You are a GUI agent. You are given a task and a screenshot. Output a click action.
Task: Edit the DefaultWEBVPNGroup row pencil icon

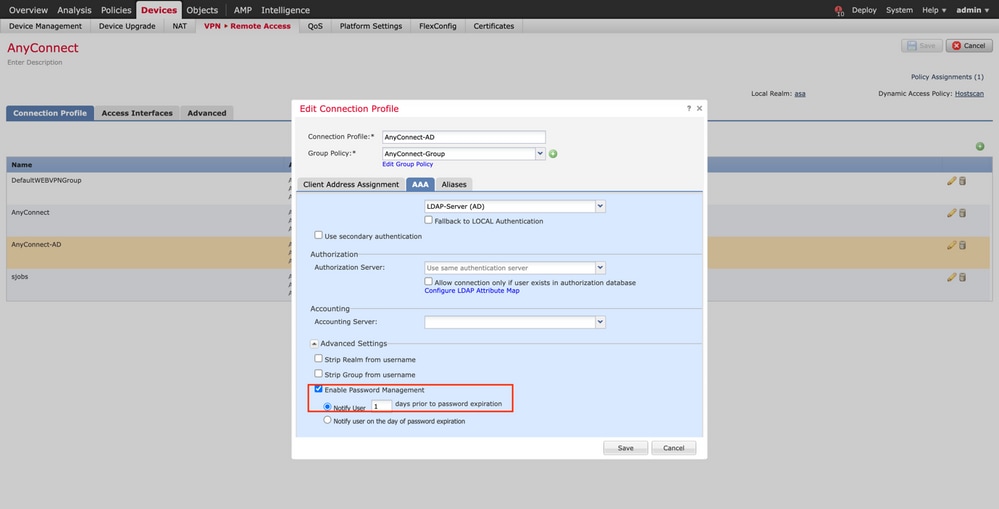point(951,181)
